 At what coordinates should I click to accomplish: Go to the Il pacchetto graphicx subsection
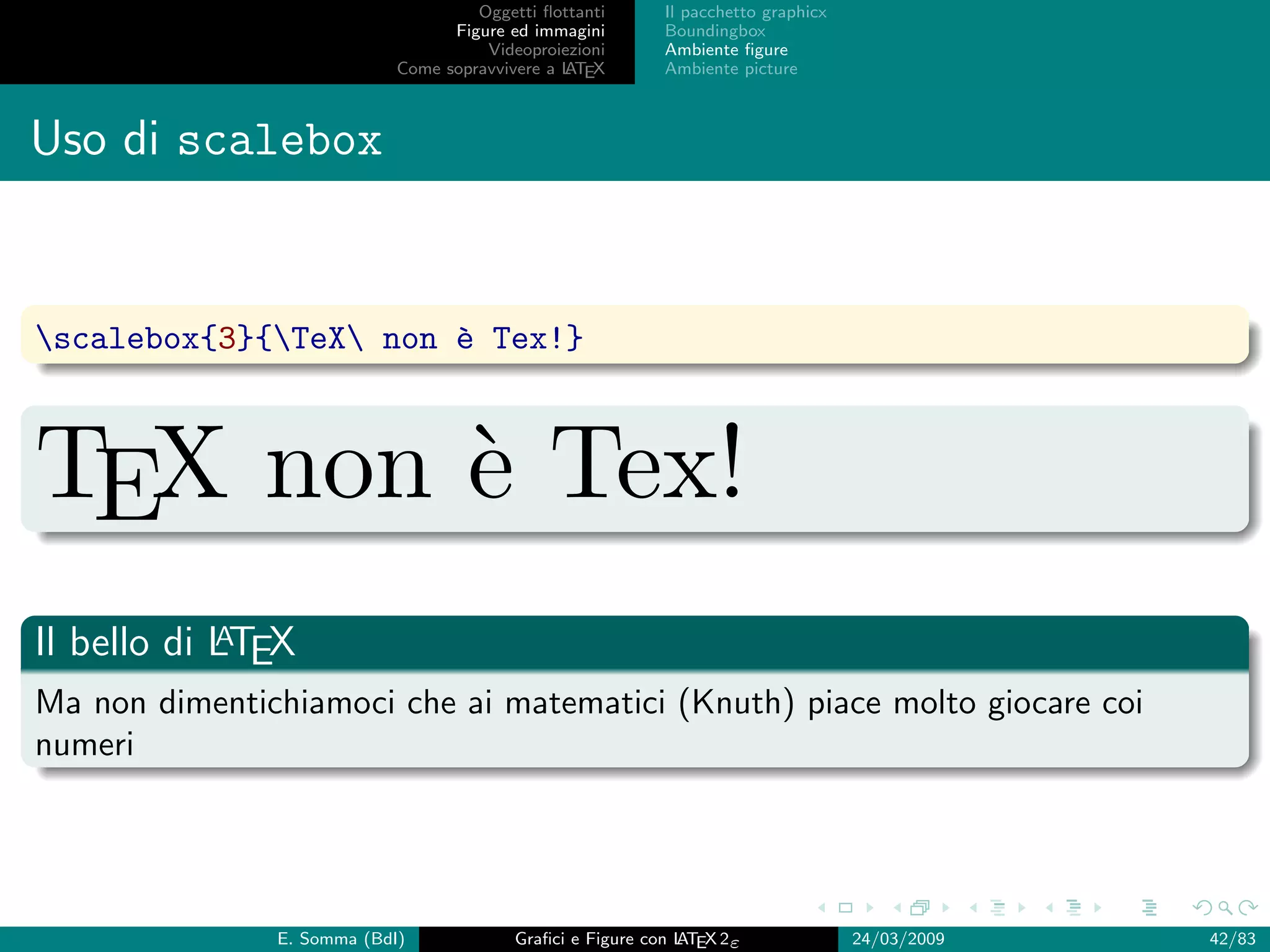(745, 12)
